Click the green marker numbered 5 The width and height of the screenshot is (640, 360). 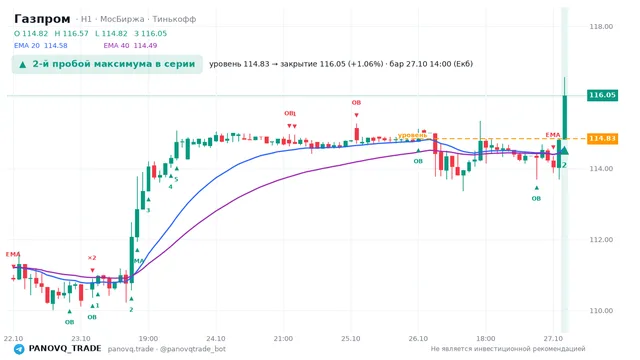176,179
